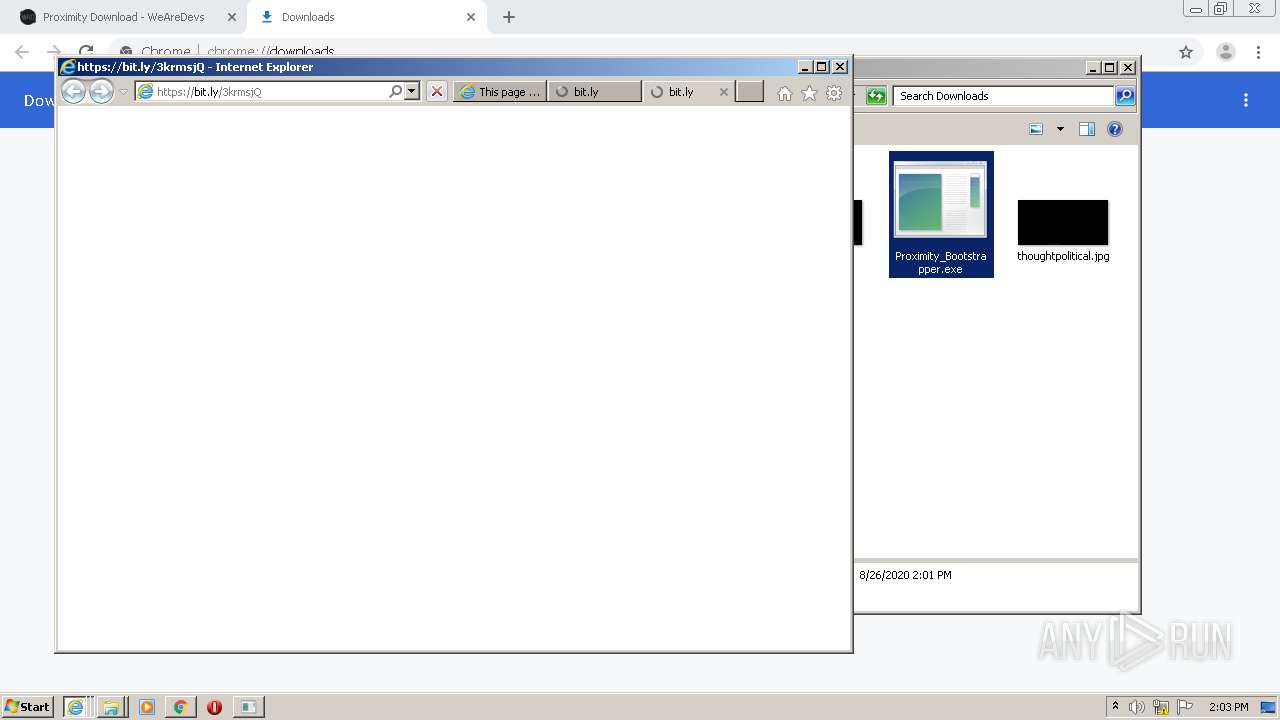This screenshot has width=1280, height=720.
Task: Close the Downloads Chrome tab
Action: point(471,17)
